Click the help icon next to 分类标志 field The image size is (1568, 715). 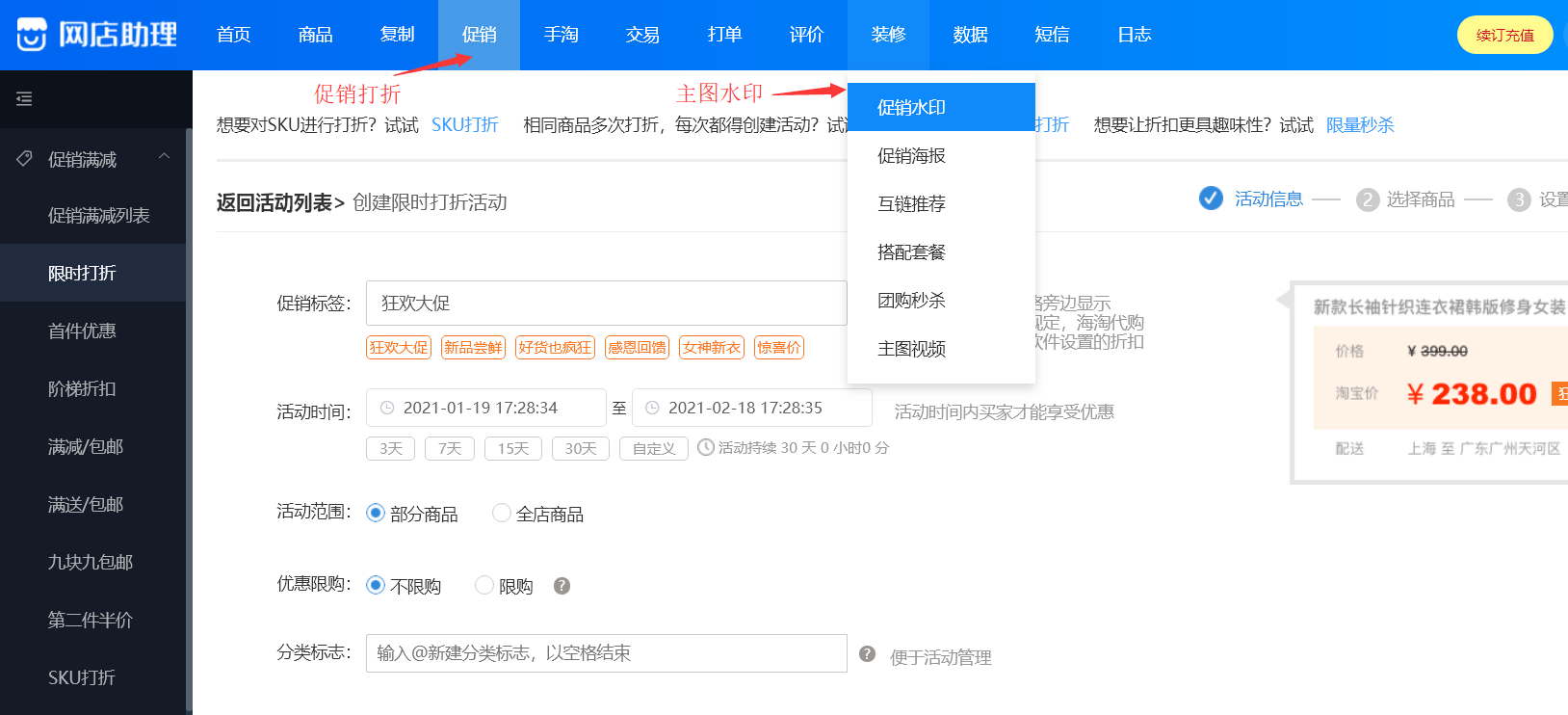coord(867,653)
